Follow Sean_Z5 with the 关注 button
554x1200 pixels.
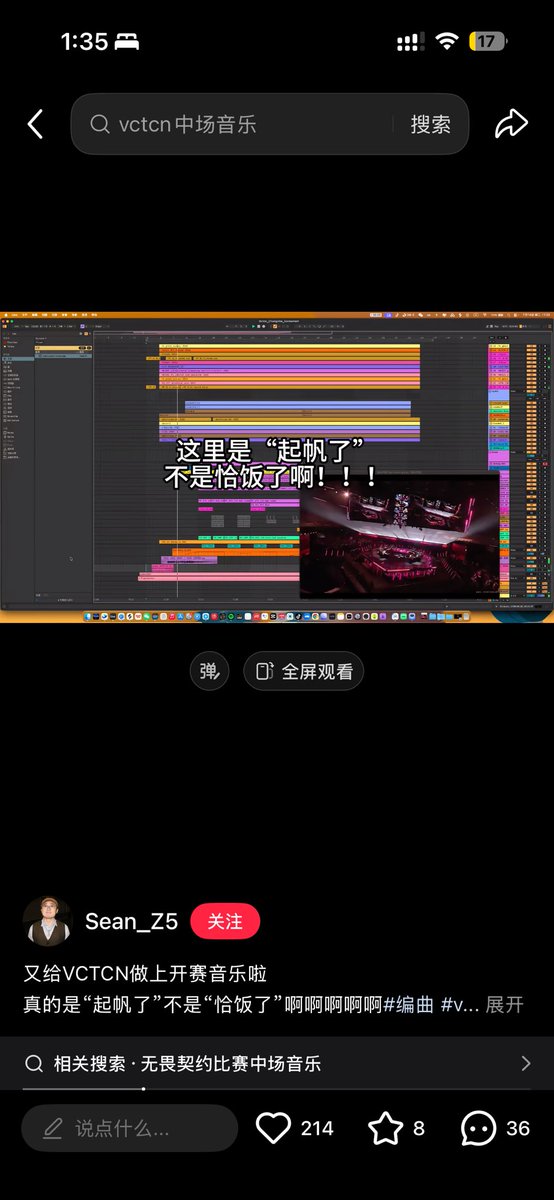225,921
